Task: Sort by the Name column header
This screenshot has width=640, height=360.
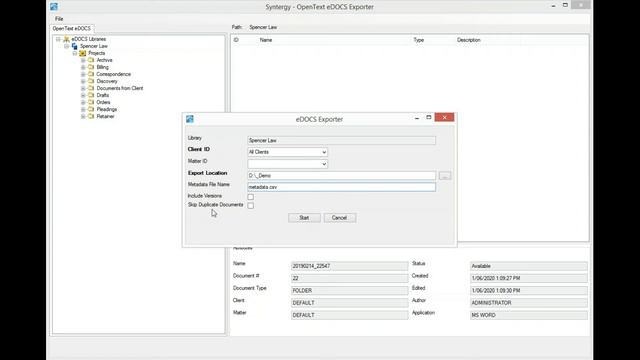Action: coord(266,40)
